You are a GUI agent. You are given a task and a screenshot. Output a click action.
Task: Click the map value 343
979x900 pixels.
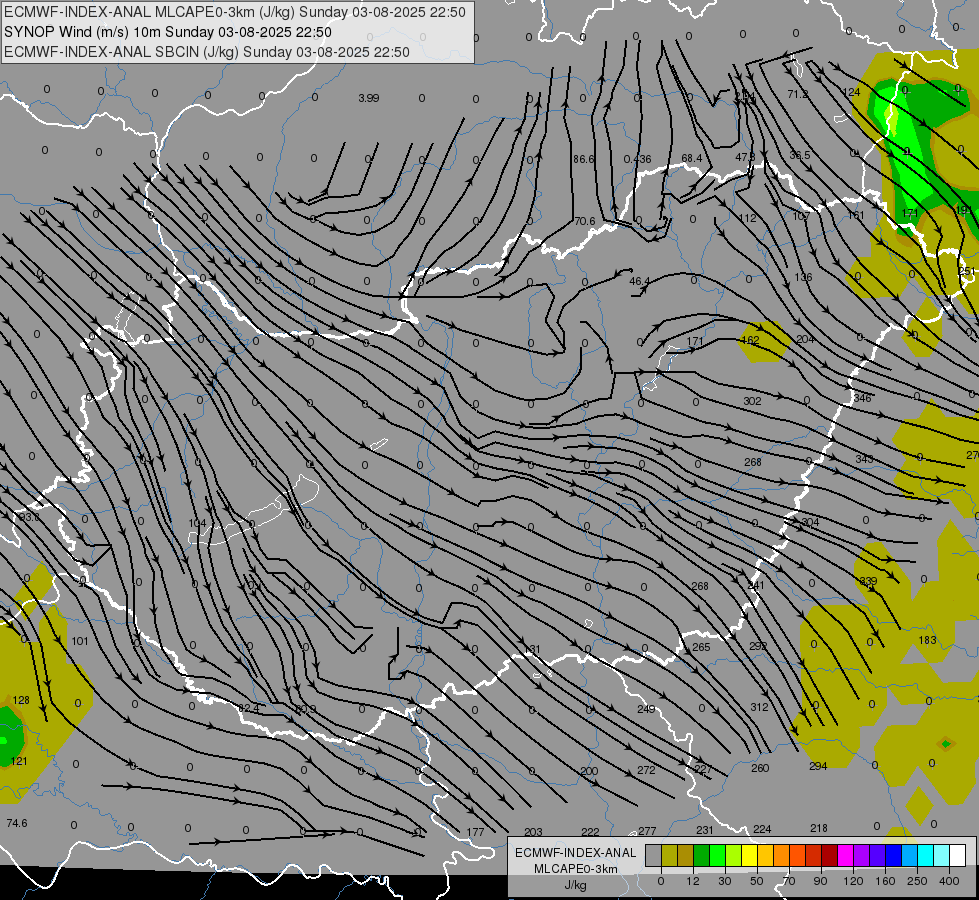point(864,459)
